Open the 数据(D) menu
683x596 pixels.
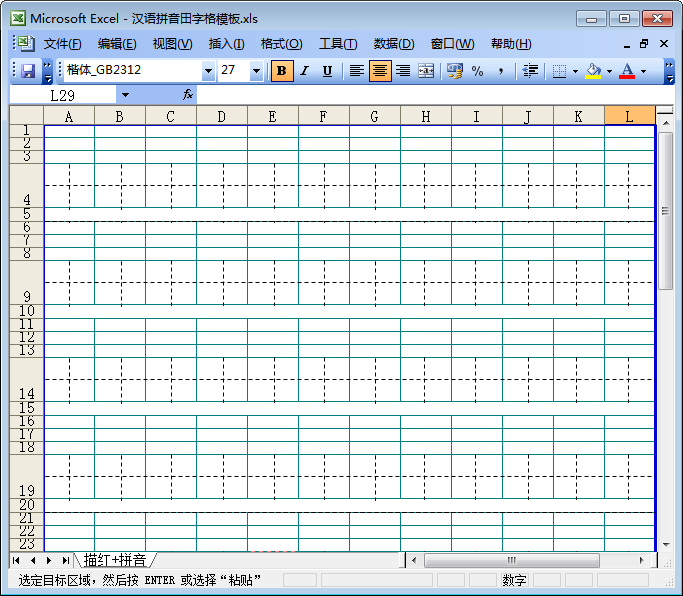click(x=393, y=44)
